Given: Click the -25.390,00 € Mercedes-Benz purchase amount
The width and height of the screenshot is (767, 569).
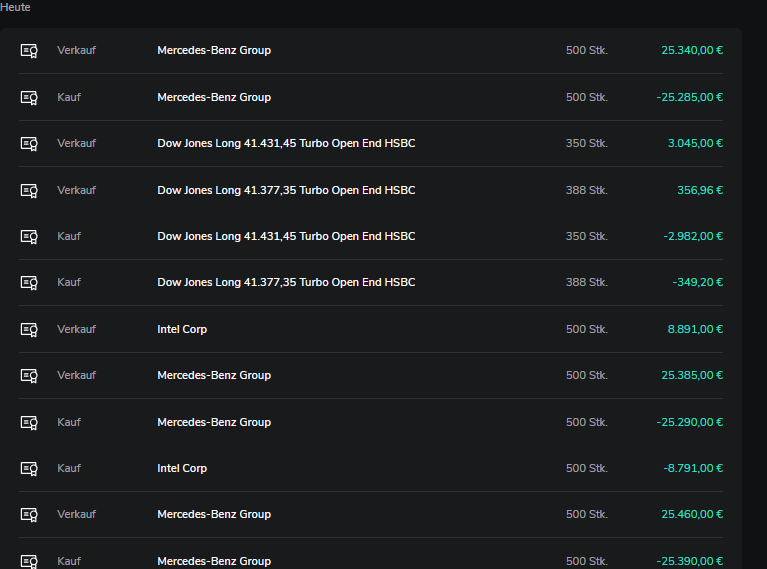Looking at the screenshot, I should (690, 561).
